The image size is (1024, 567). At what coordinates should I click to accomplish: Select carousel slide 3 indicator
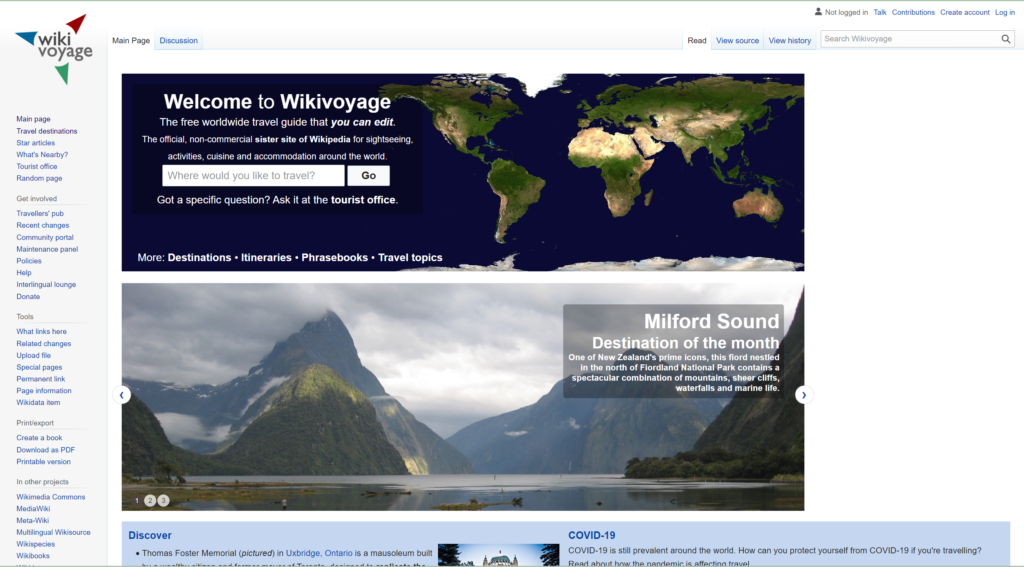[x=163, y=500]
